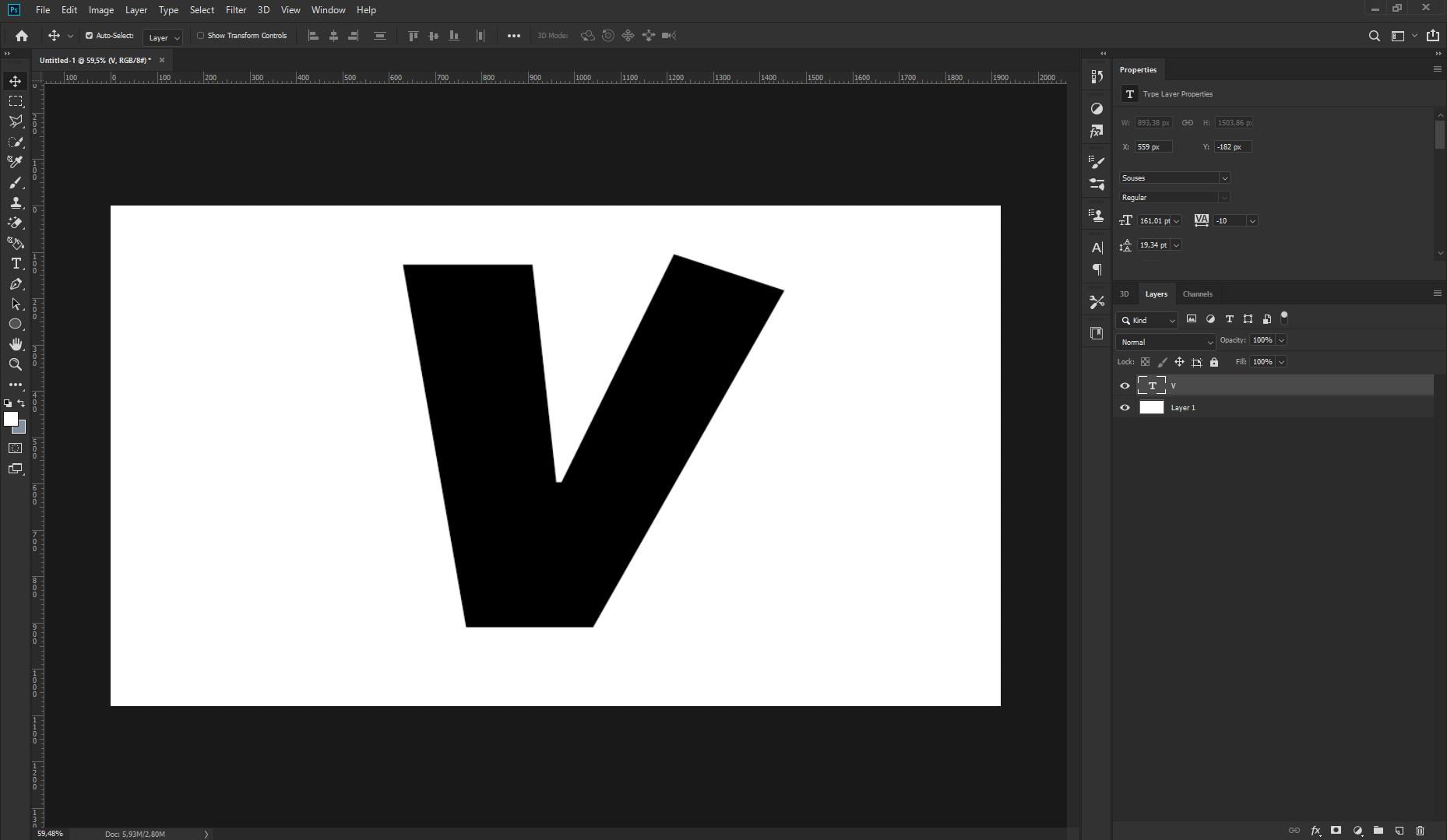Toggle lock transparent pixels
Viewport: 1447px width, 840px height.
point(1145,362)
